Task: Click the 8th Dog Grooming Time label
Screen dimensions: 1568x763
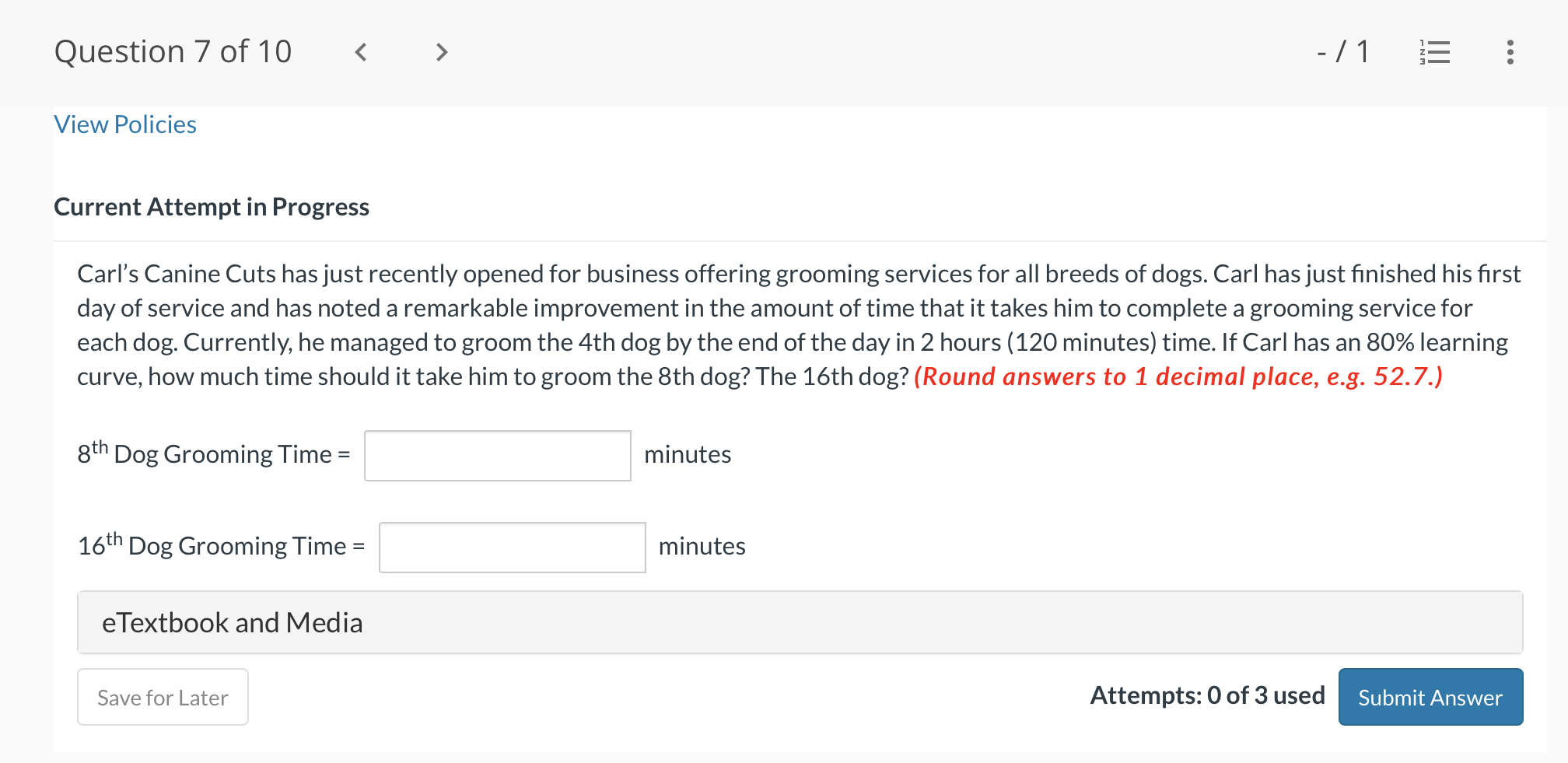Action: coord(214,453)
